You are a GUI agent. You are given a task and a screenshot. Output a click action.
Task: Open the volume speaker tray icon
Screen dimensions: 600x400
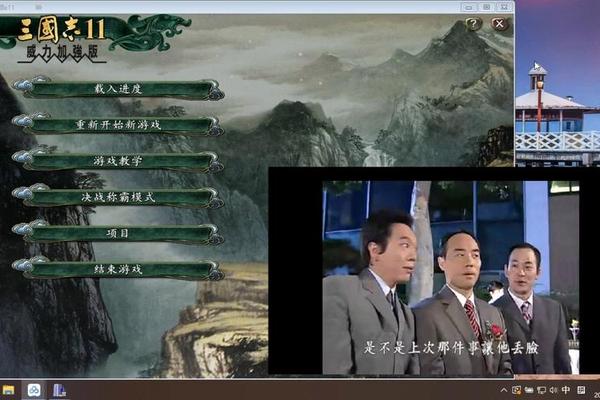point(553,390)
